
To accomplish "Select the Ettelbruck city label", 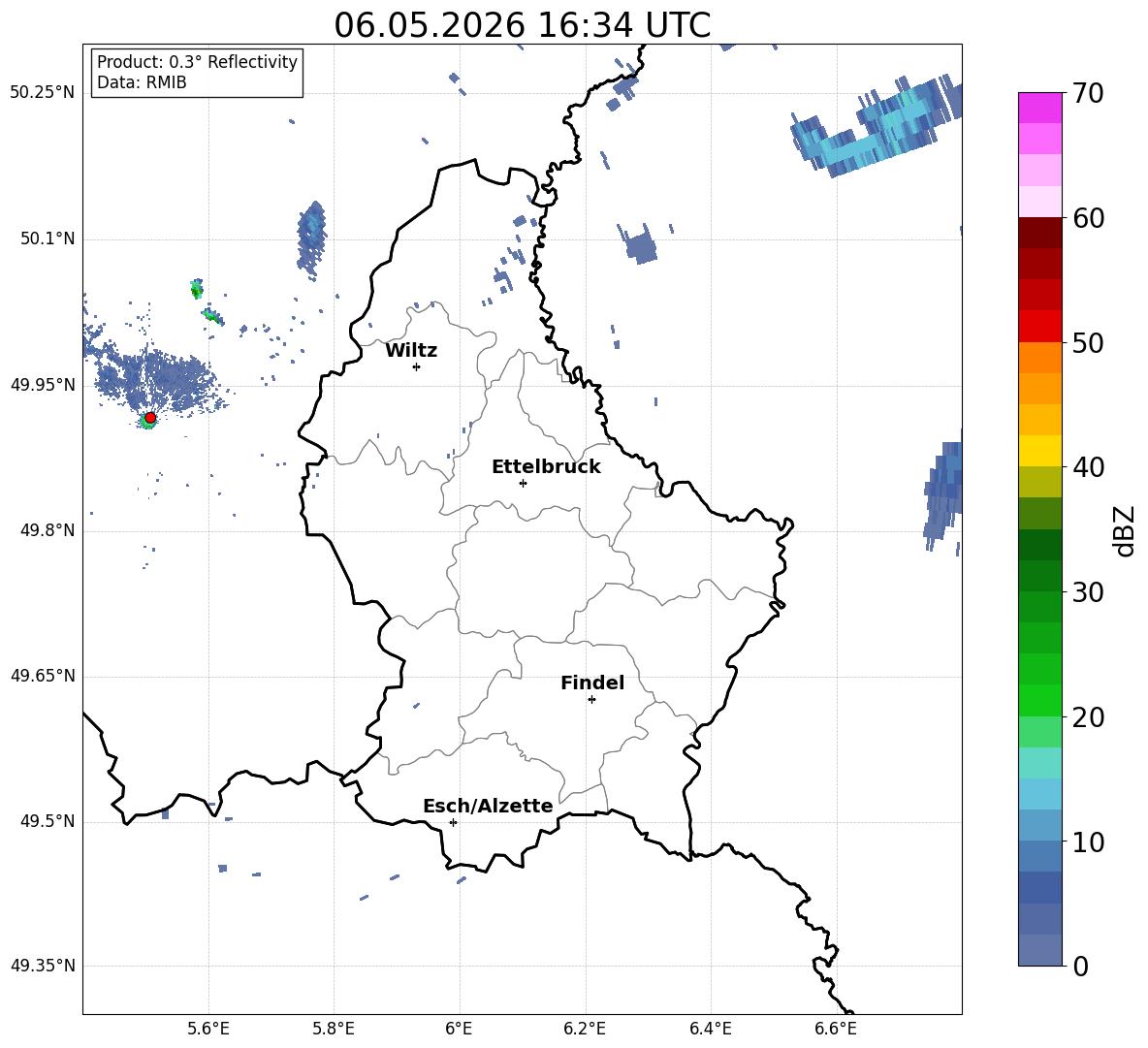I will [x=546, y=467].
